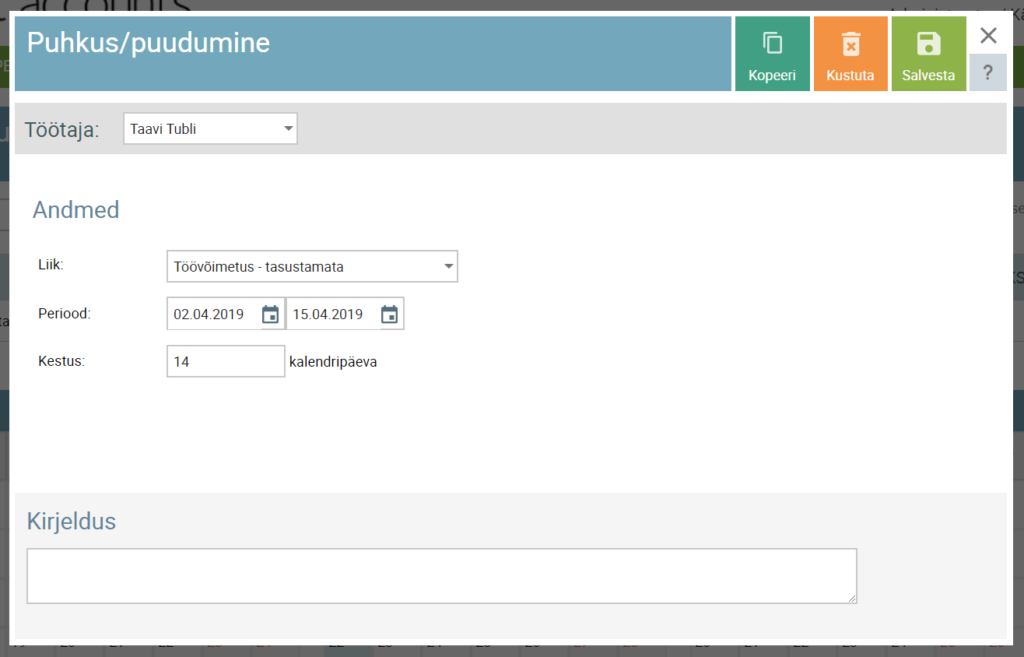The width and height of the screenshot is (1024, 657).
Task: Close the Puhkus/puudumine dialog
Action: click(x=988, y=35)
